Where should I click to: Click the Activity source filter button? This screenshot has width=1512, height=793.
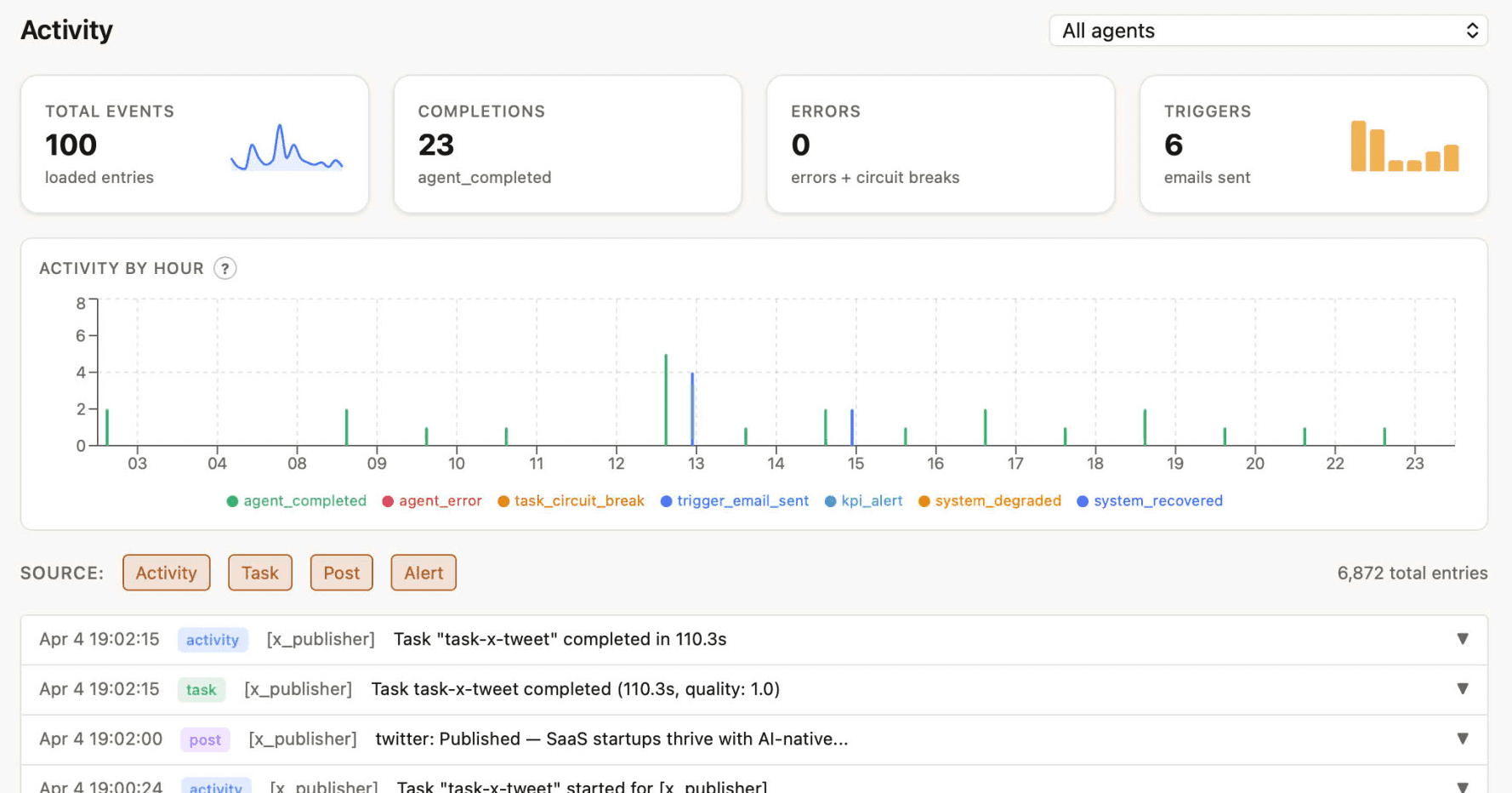click(166, 573)
